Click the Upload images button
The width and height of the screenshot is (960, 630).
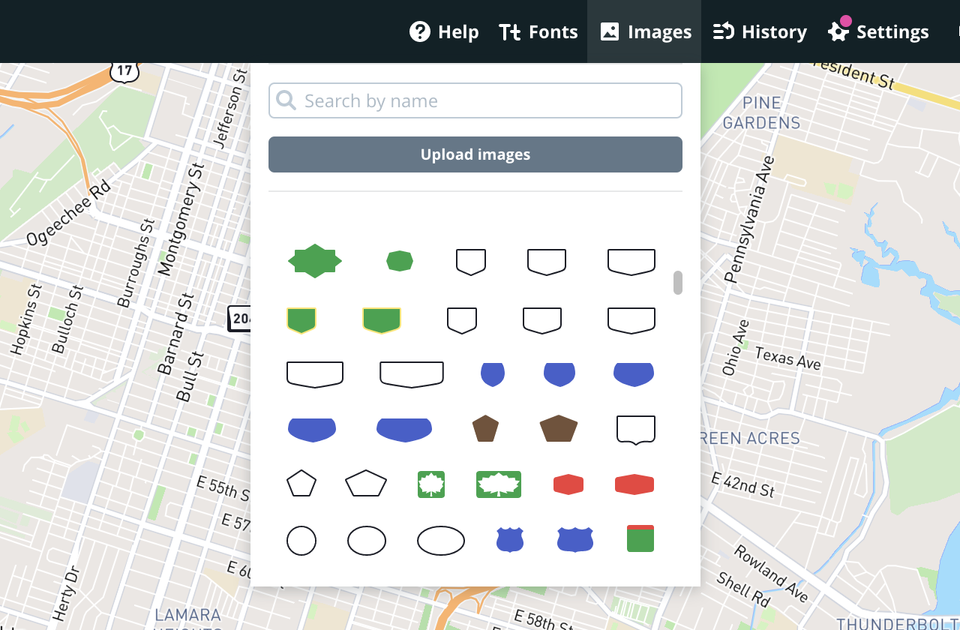475,155
